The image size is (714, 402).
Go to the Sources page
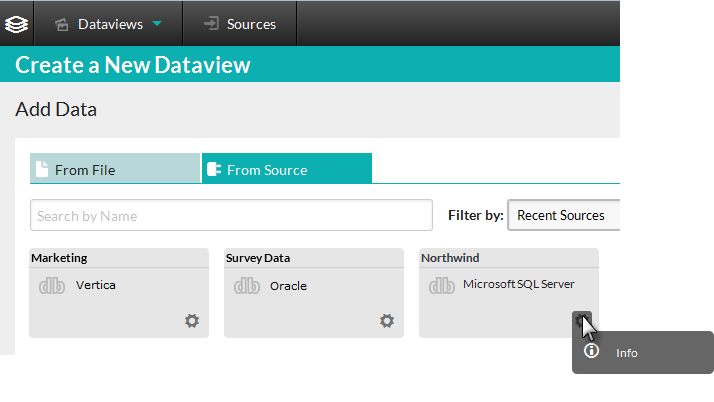pyautogui.click(x=240, y=24)
